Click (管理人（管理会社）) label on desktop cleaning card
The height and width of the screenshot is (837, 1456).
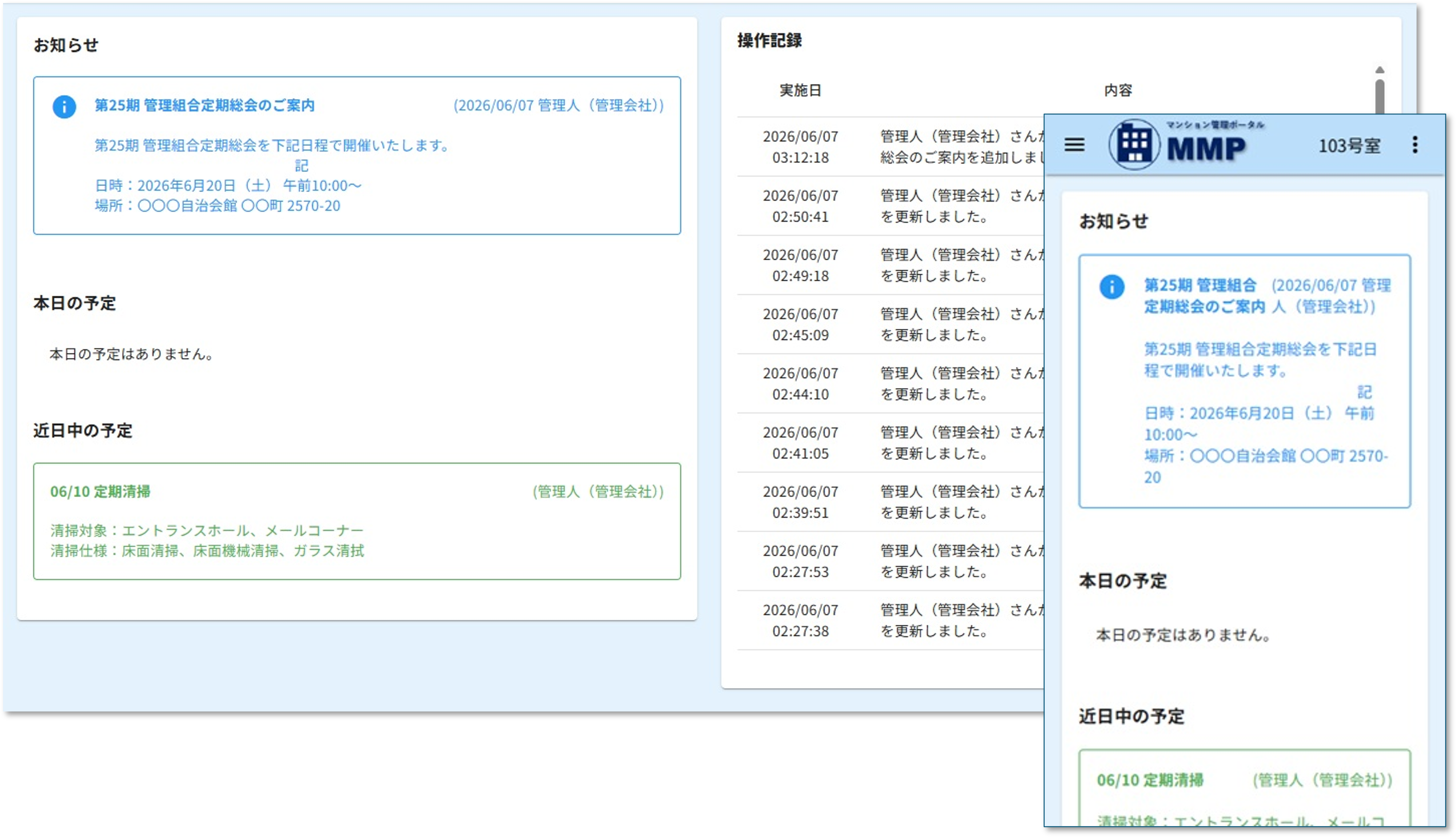598,492
